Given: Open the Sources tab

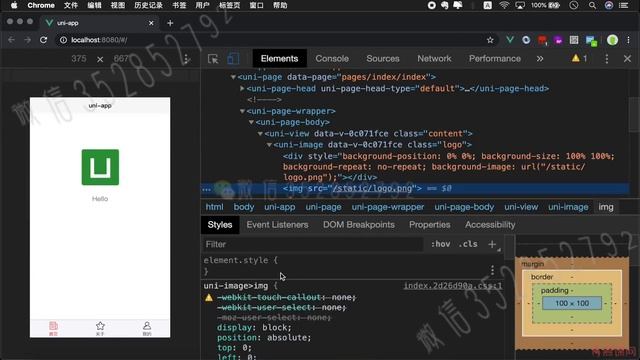Looking at the screenshot, I should click(383, 58).
